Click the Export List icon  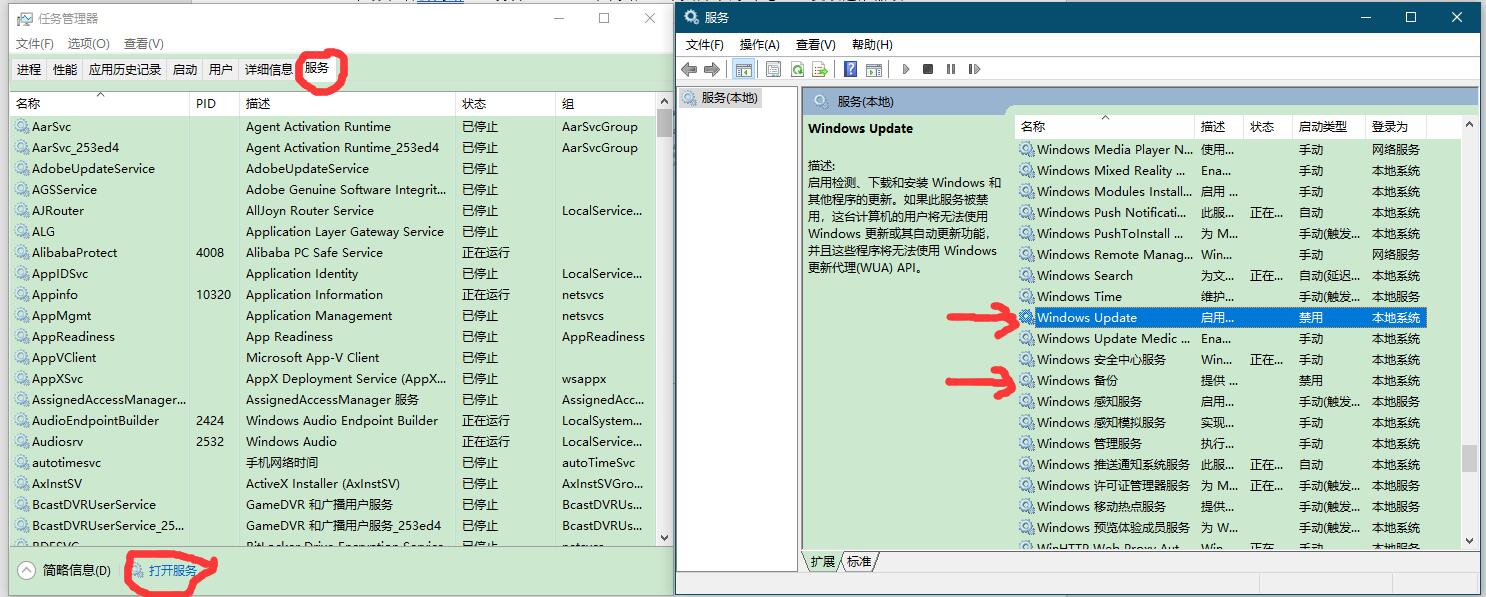tap(820, 69)
